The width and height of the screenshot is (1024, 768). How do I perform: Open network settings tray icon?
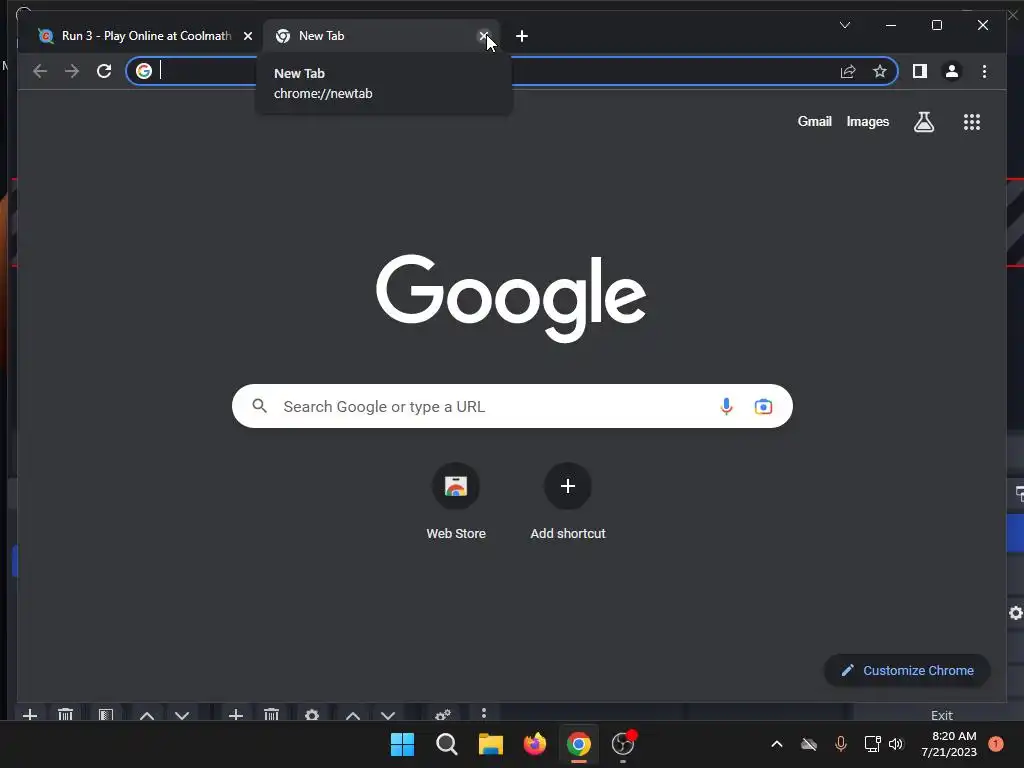(x=872, y=744)
